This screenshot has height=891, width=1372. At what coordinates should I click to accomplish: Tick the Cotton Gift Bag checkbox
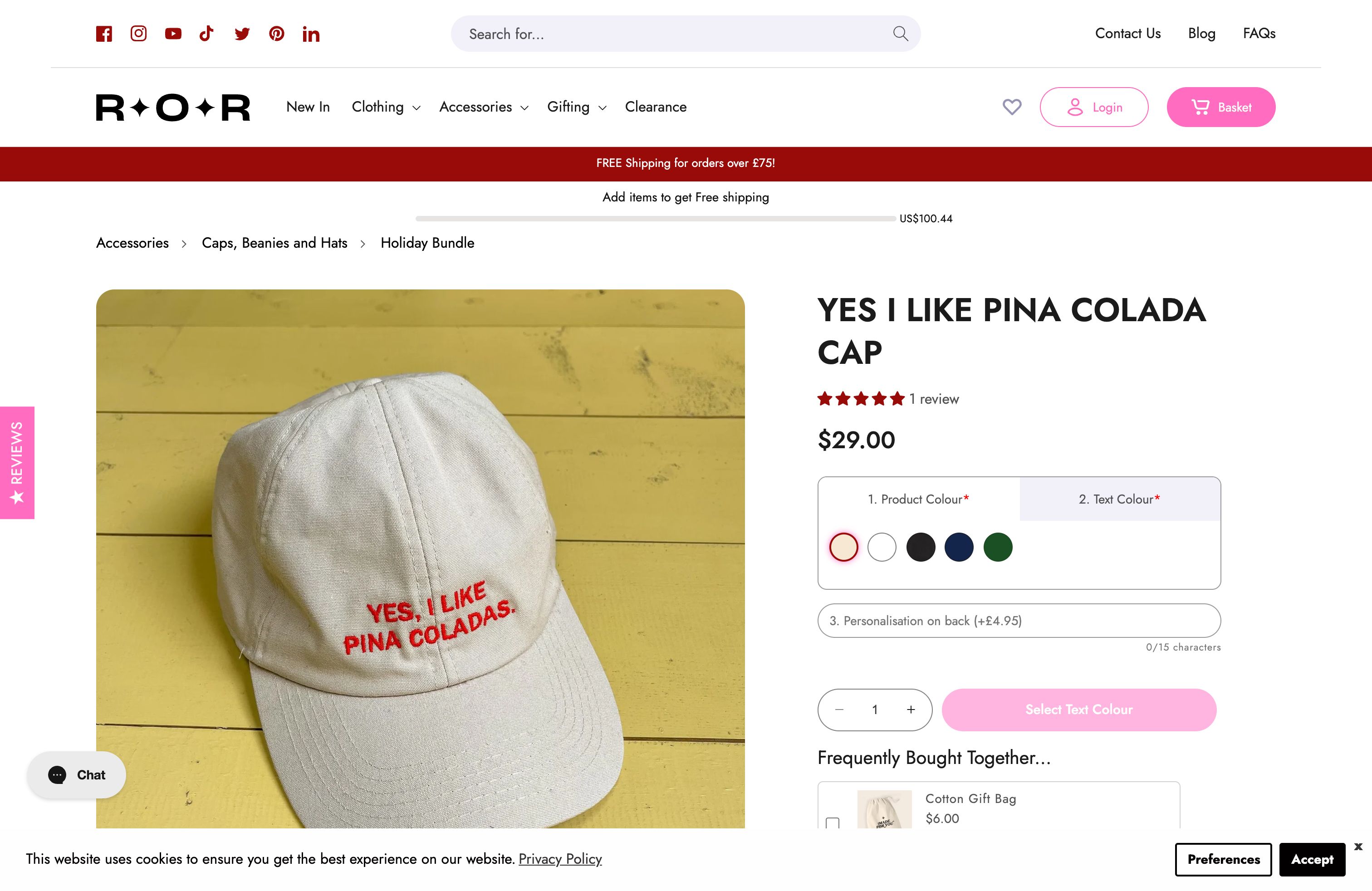[833, 823]
